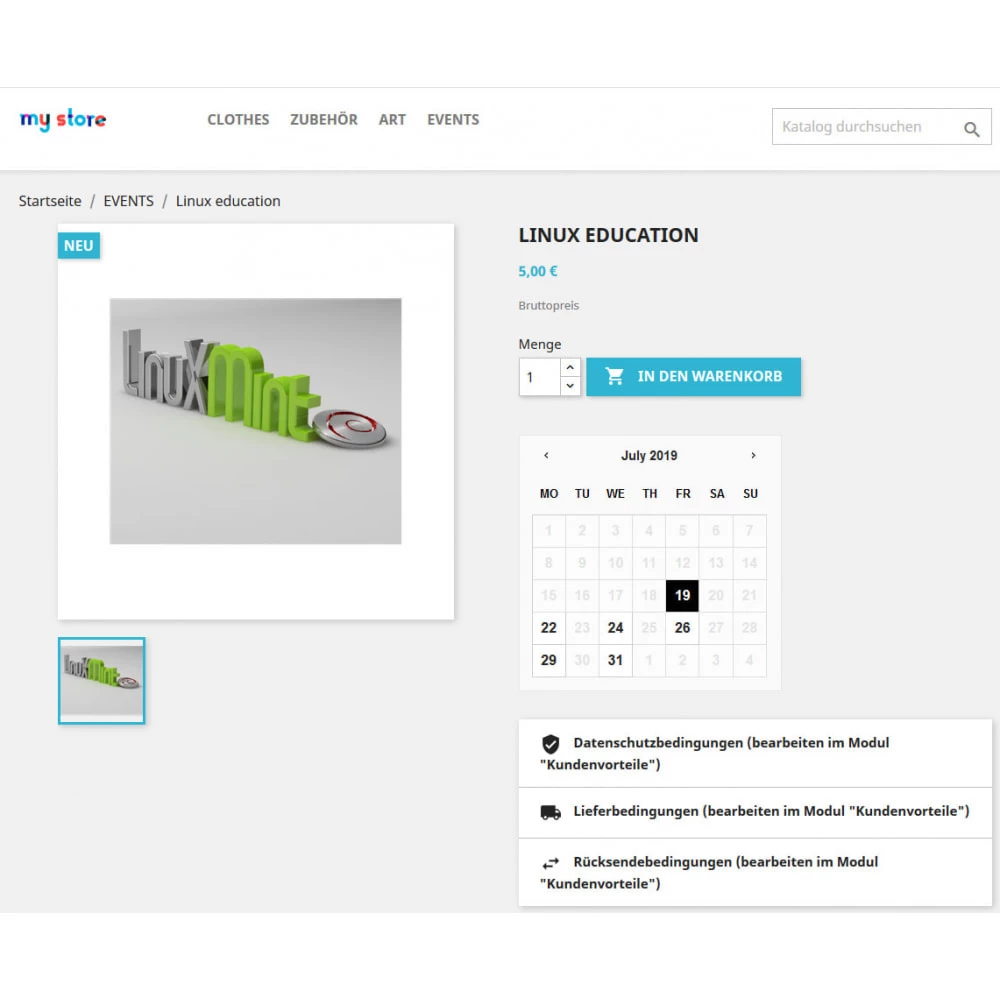
Task: Click the July 2019 month title
Action: (649, 455)
